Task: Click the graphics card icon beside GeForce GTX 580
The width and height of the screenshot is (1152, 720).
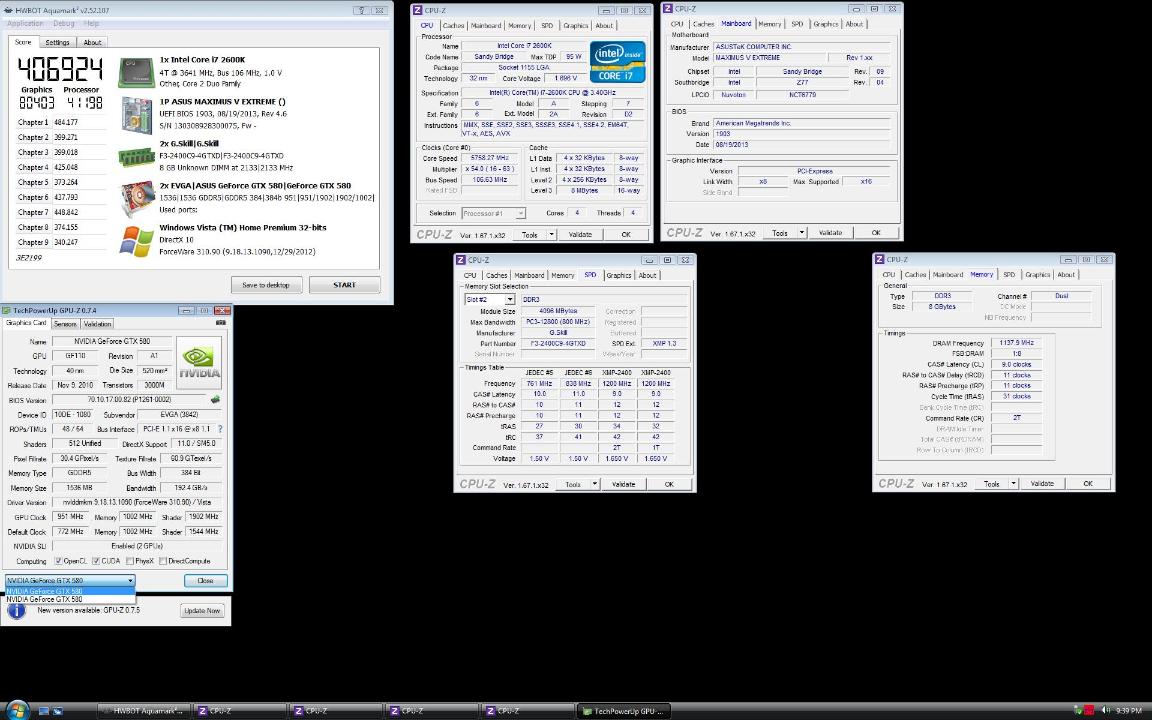Action: click(x=137, y=198)
